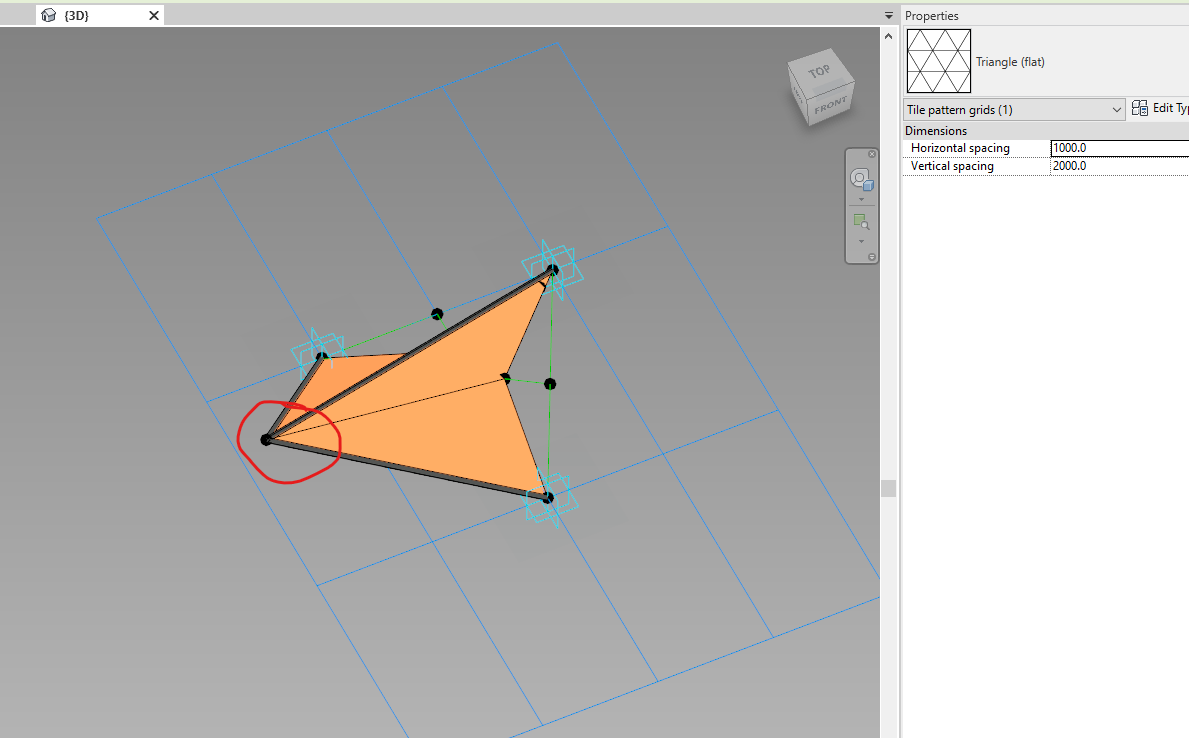This screenshot has width=1189, height=738.
Task: Edit the Horizontal spacing value of 1000.0
Action: [1100, 147]
